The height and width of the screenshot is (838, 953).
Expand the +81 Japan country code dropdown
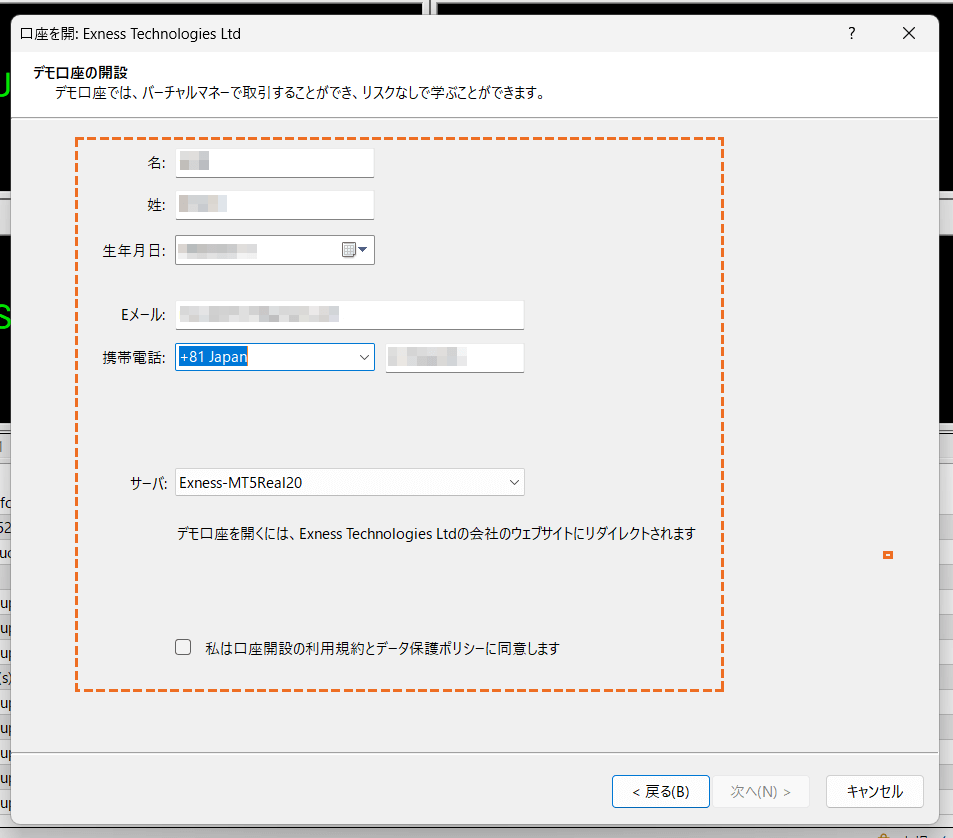(x=364, y=357)
